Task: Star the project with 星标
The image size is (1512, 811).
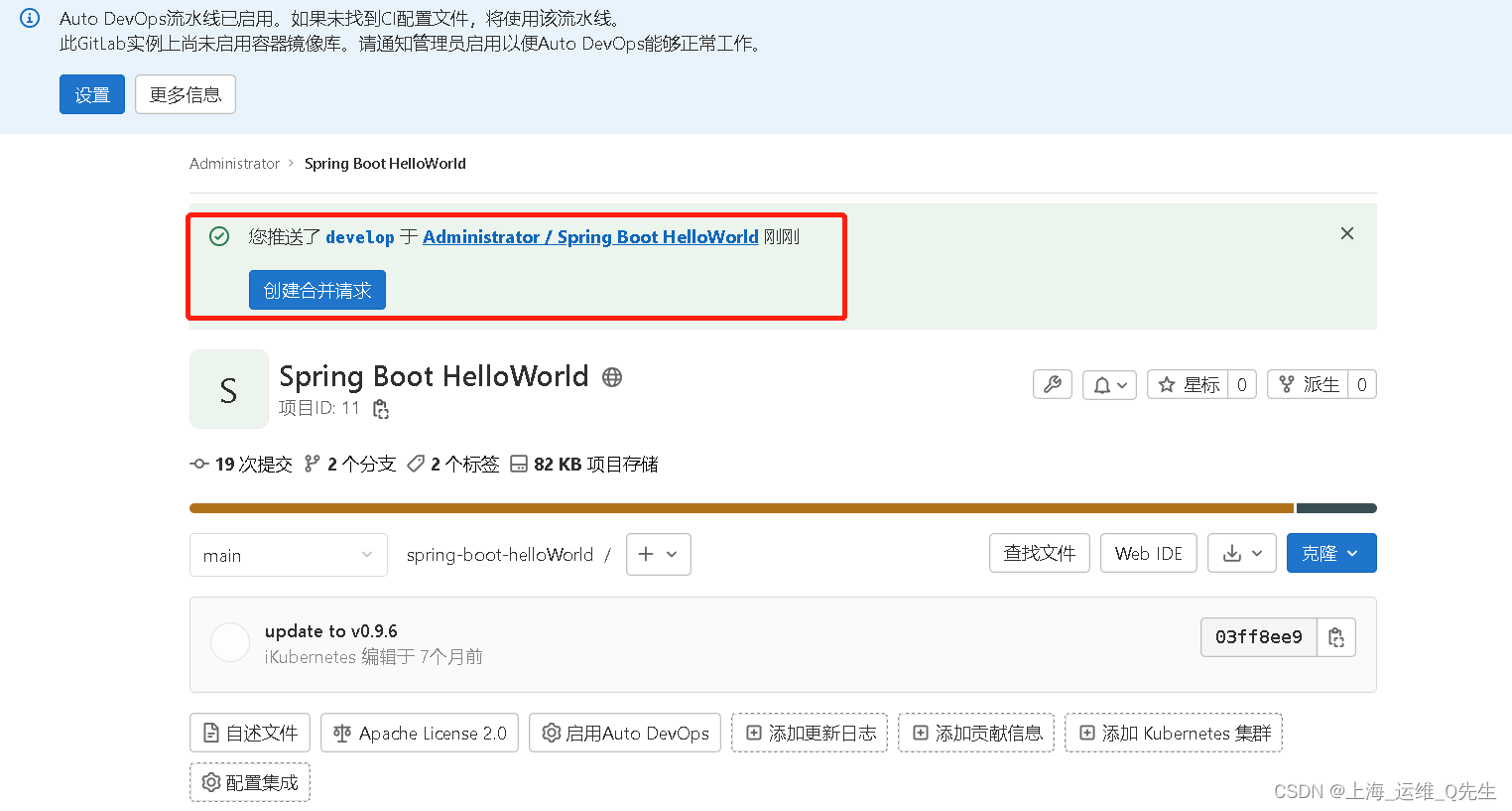Action: tap(1188, 384)
